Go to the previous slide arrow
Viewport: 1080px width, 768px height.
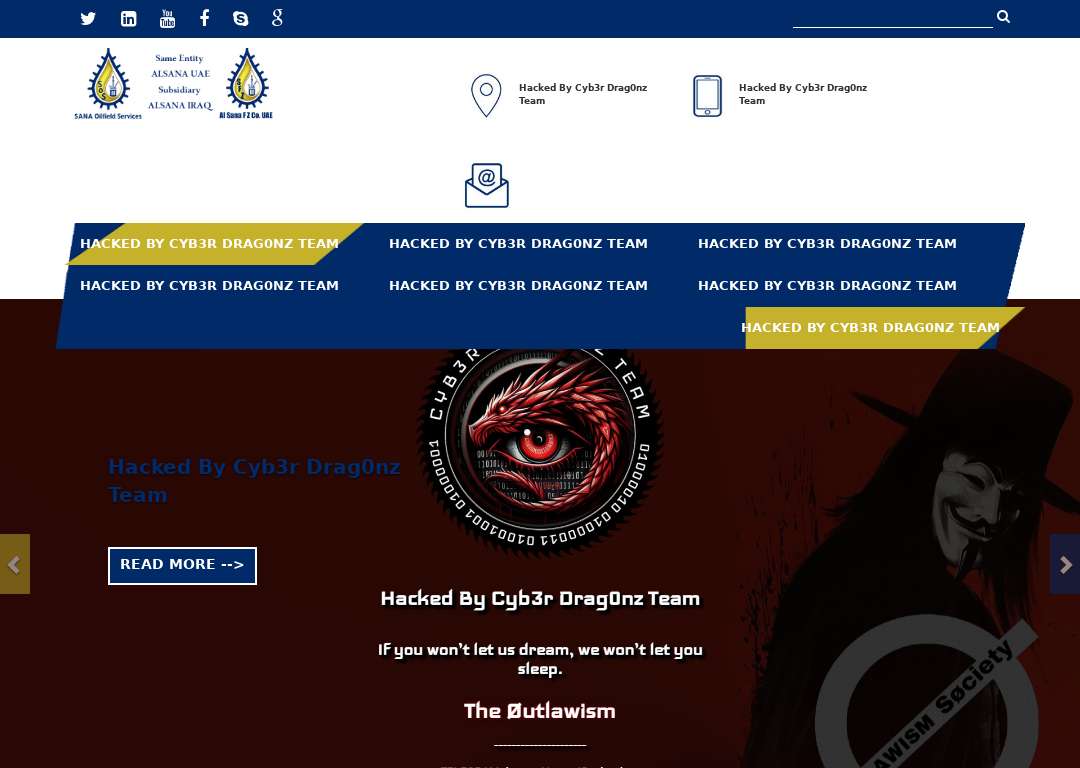(14, 564)
